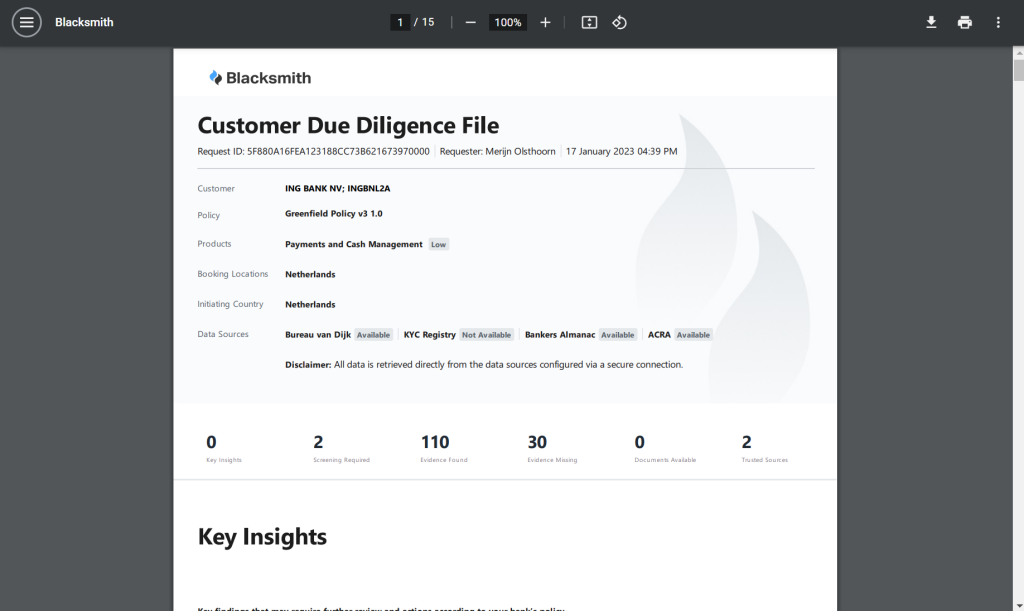Rotate the document counterclockwise
This screenshot has height=611, width=1024.
pos(619,22)
